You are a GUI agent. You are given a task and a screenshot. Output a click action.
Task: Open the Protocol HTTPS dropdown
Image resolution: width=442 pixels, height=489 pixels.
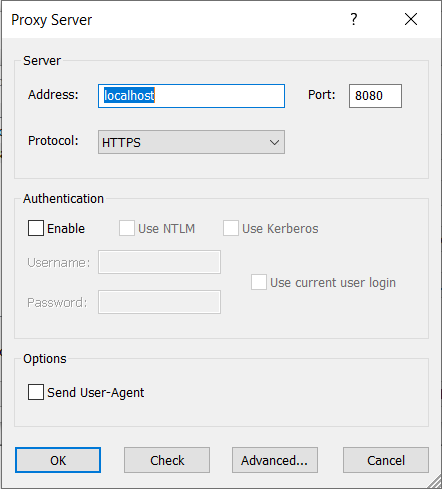tap(191, 142)
